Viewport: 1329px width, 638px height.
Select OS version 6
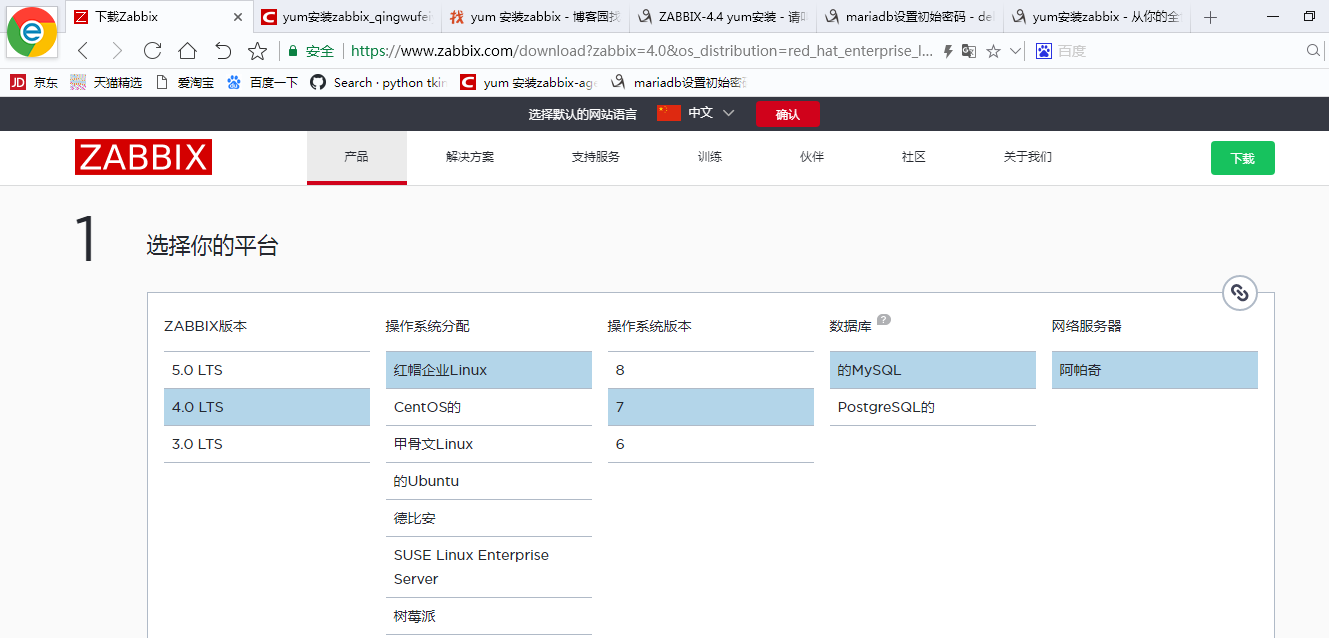pyautogui.click(x=711, y=444)
